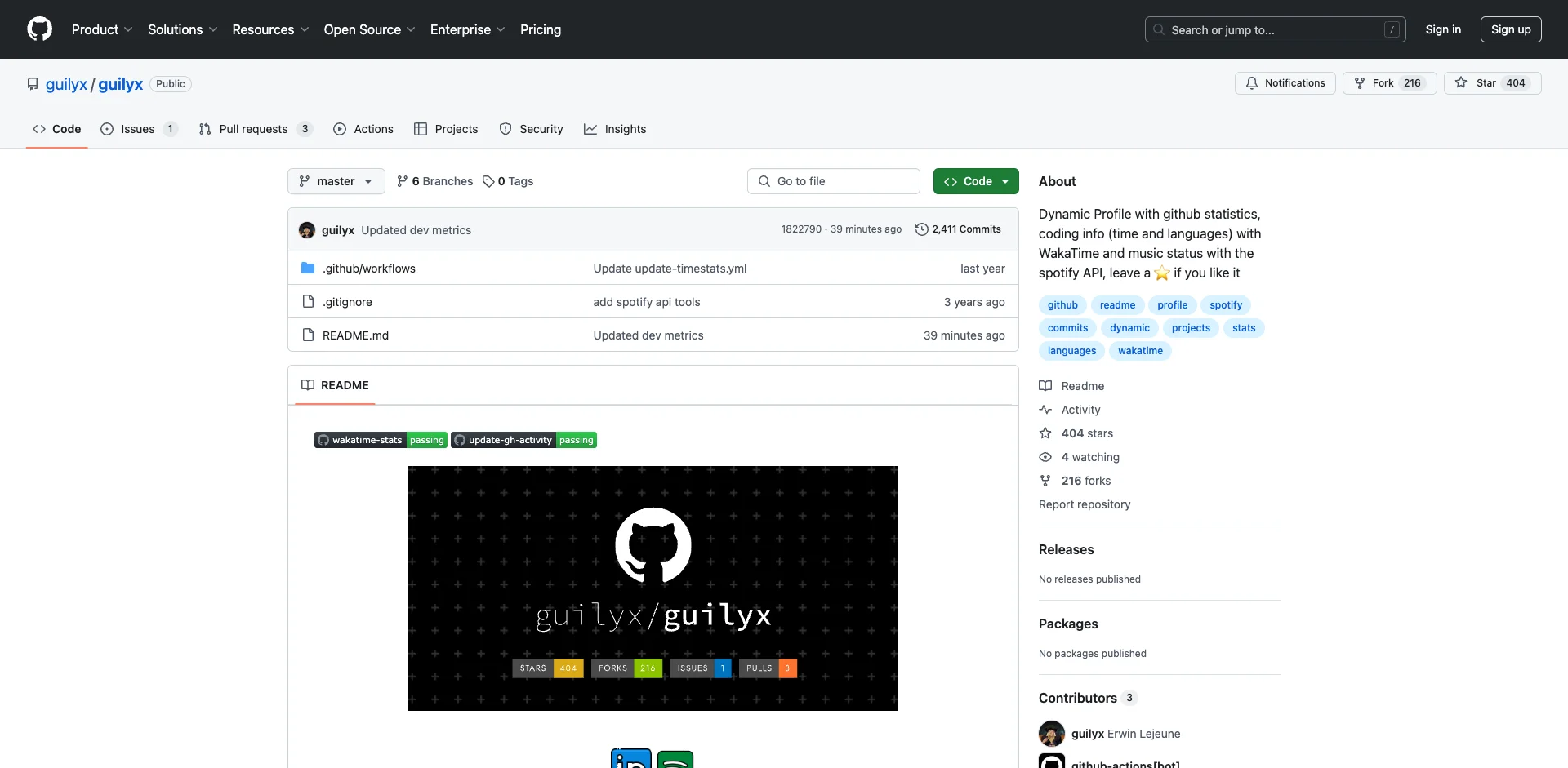The height and width of the screenshot is (768, 1568).
Task: Open the 'Update update-timestats.yml' commit message
Action: 670,269
